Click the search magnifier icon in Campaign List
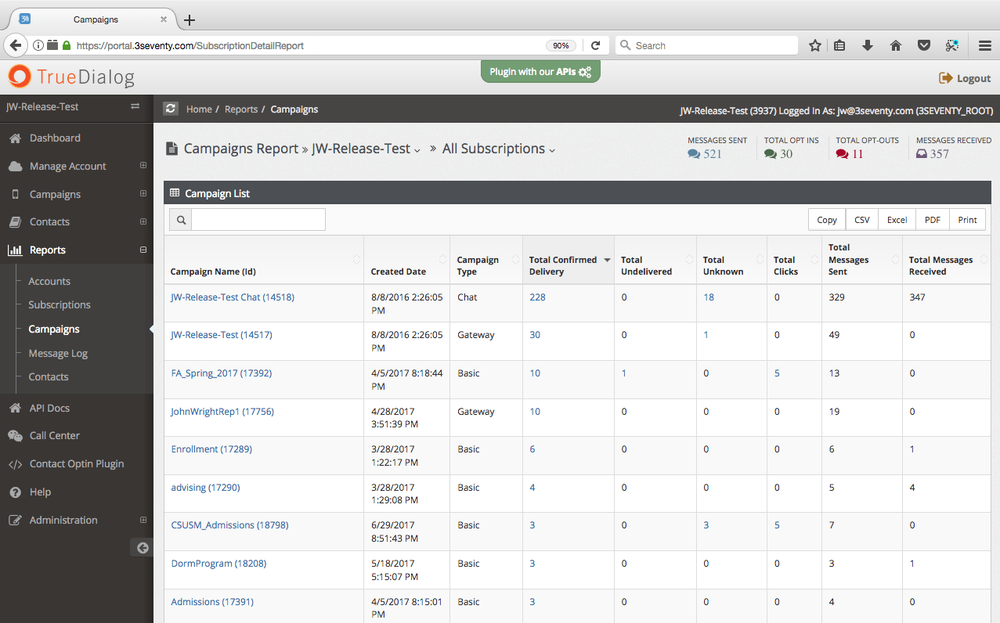The width and height of the screenshot is (1000, 623). [x=181, y=219]
